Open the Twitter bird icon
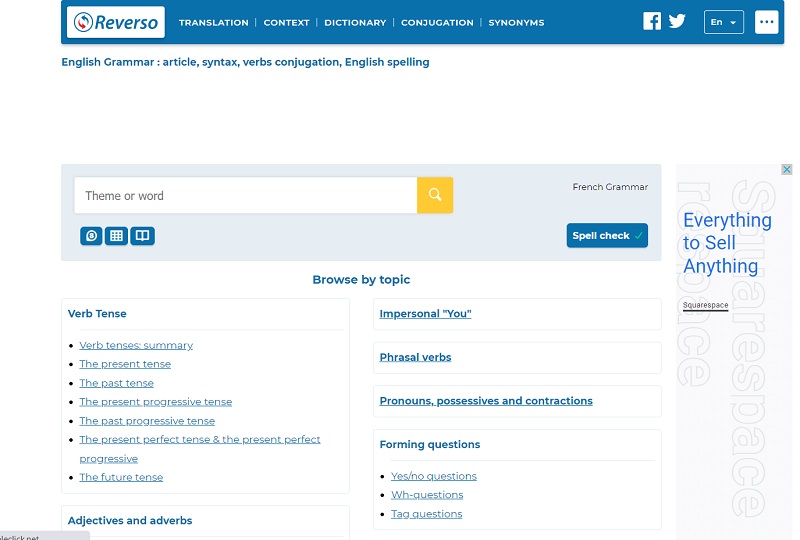Viewport: 800px width, 540px height. 677,21
